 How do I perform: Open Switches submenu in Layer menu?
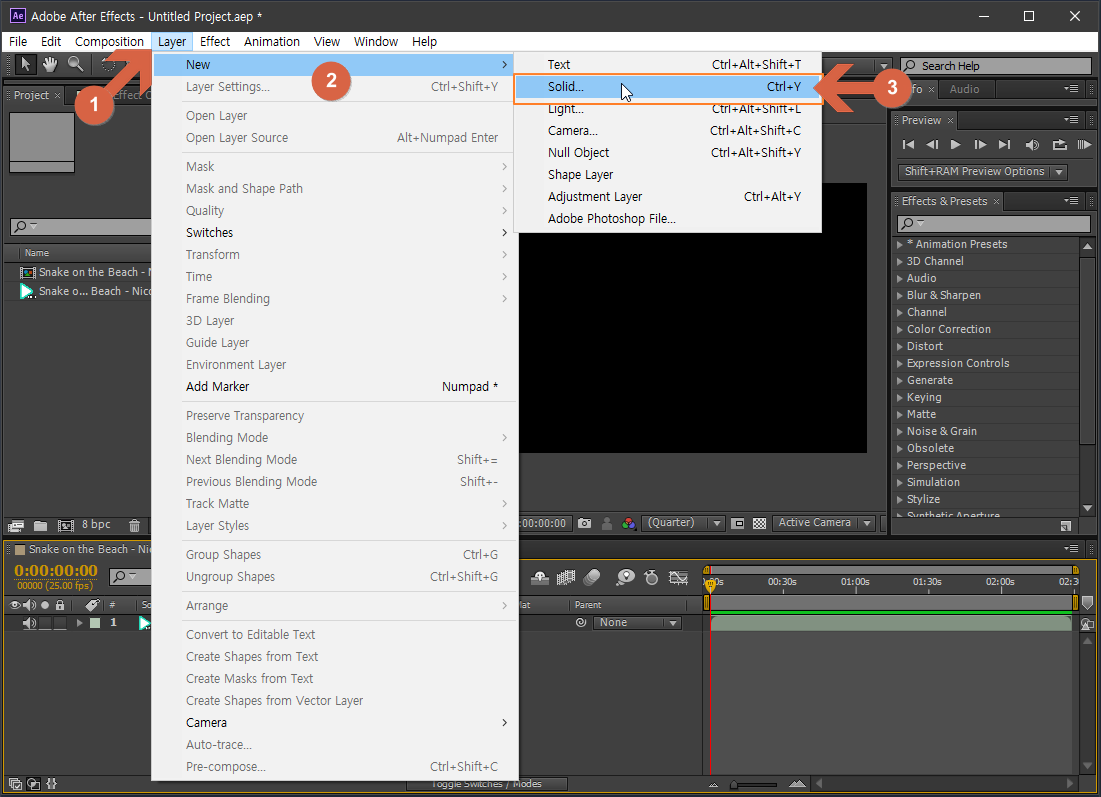(x=336, y=232)
